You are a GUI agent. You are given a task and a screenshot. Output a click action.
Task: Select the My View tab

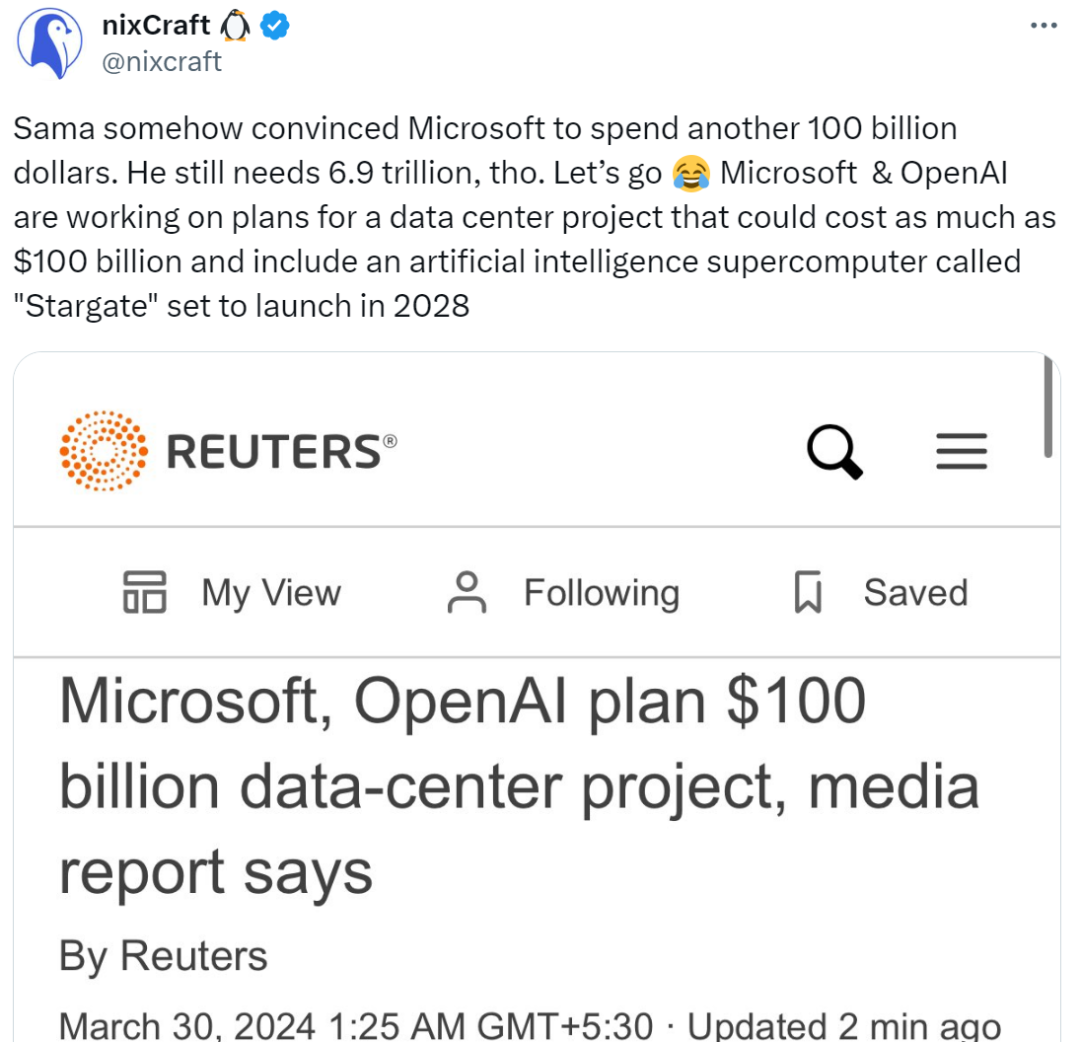(231, 592)
